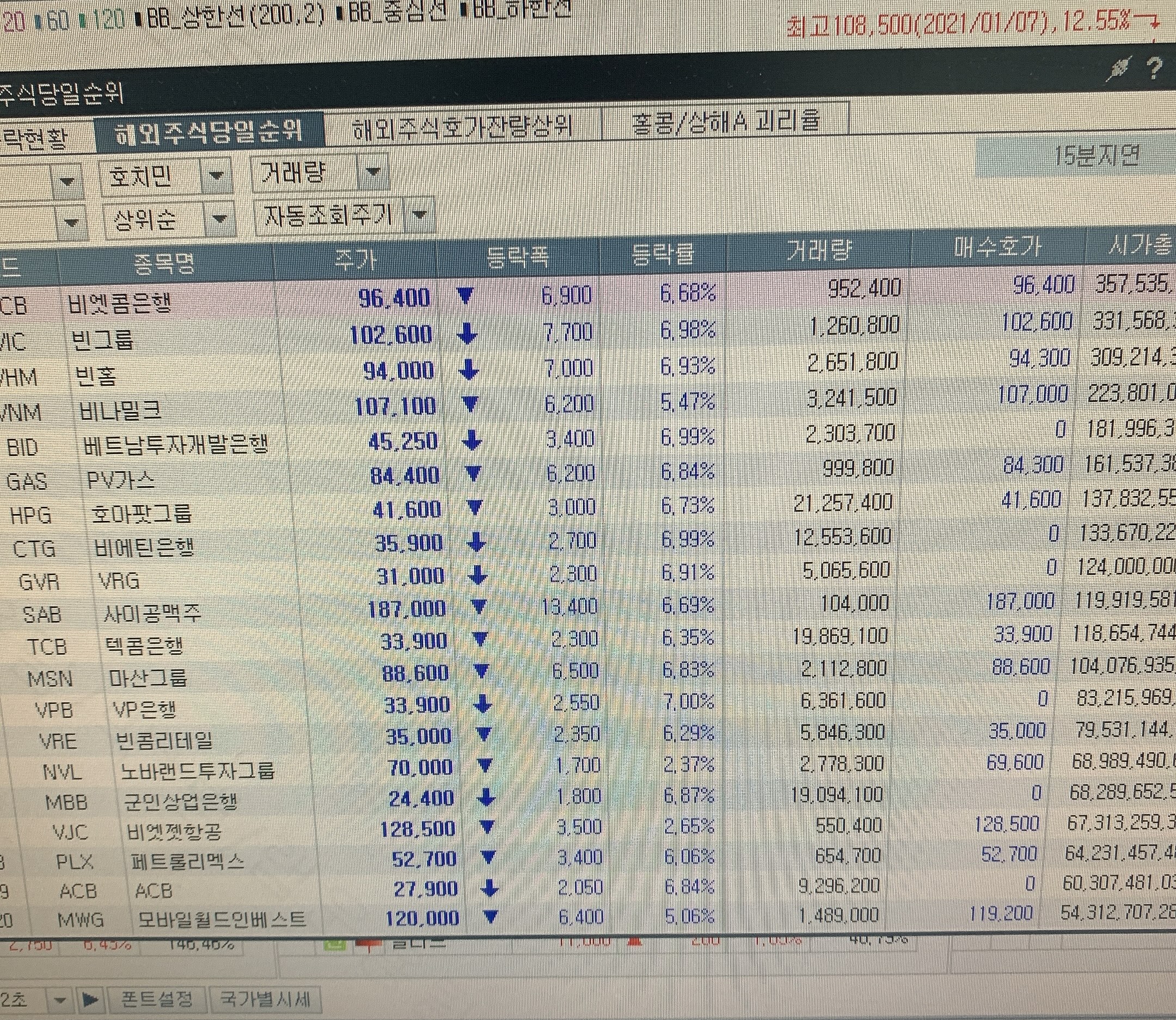
Task: Sort by the 주가 column header
Action: (x=355, y=260)
